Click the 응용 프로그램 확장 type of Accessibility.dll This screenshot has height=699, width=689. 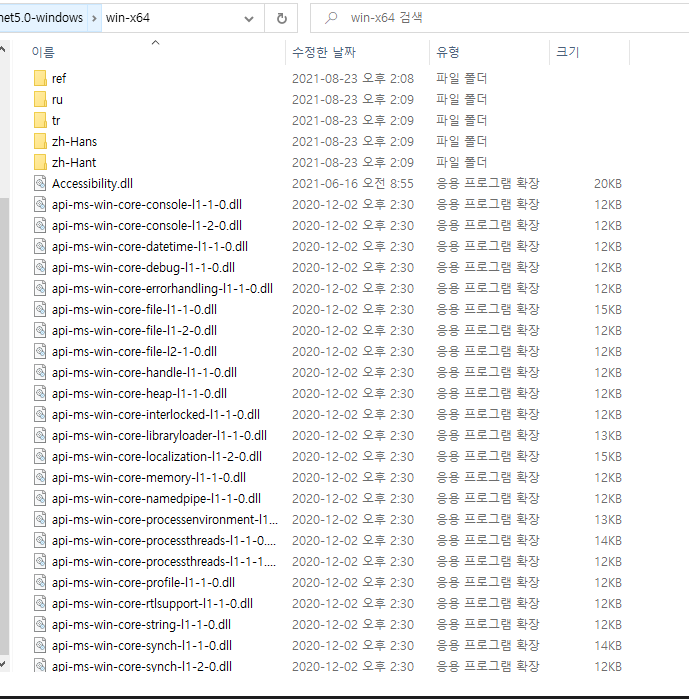point(488,183)
